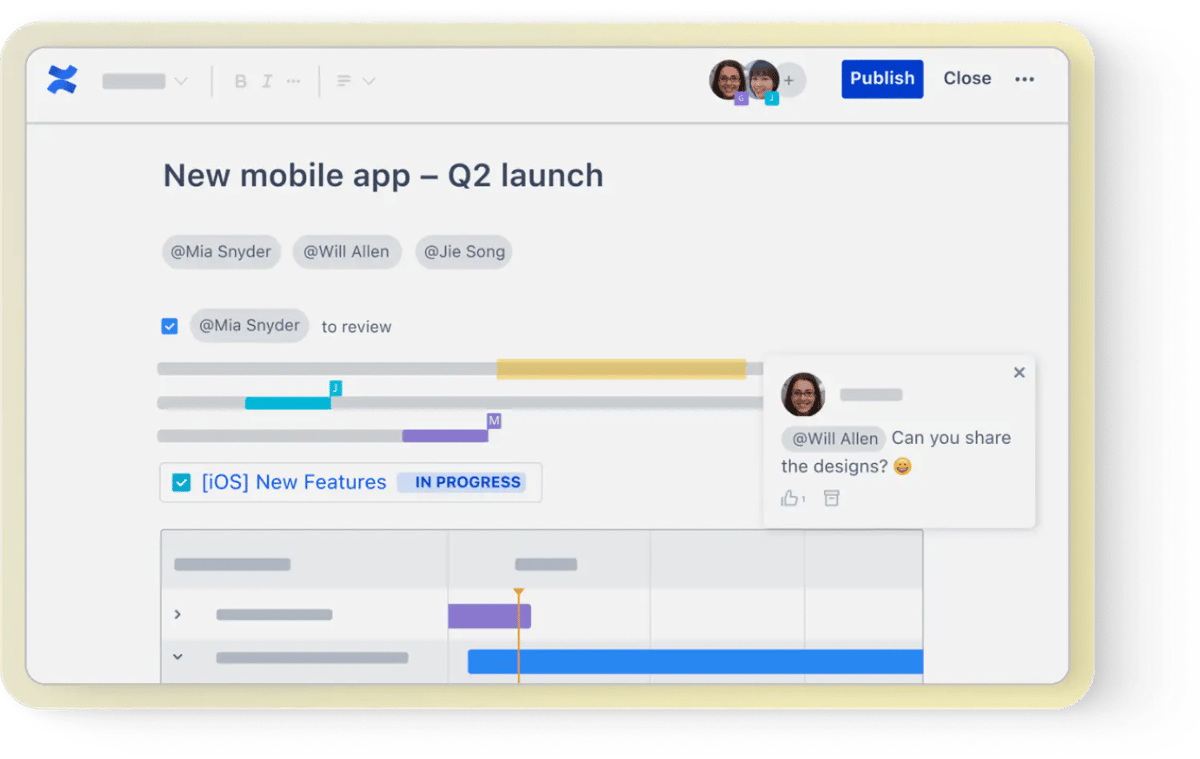Click the Confluence logo
The width and height of the screenshot is (1200, 759).
pos(62,80)
